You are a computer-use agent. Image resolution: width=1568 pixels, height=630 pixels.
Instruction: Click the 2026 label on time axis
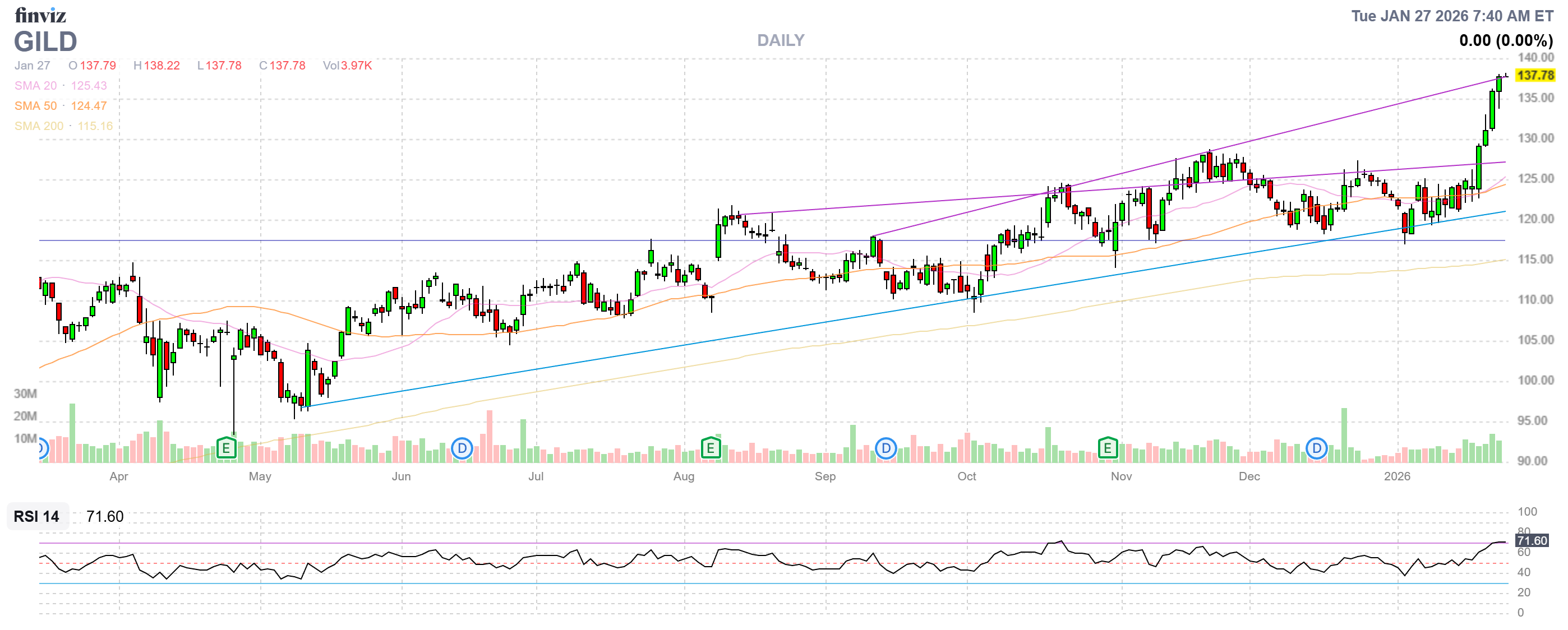(x=1396, y=476)
